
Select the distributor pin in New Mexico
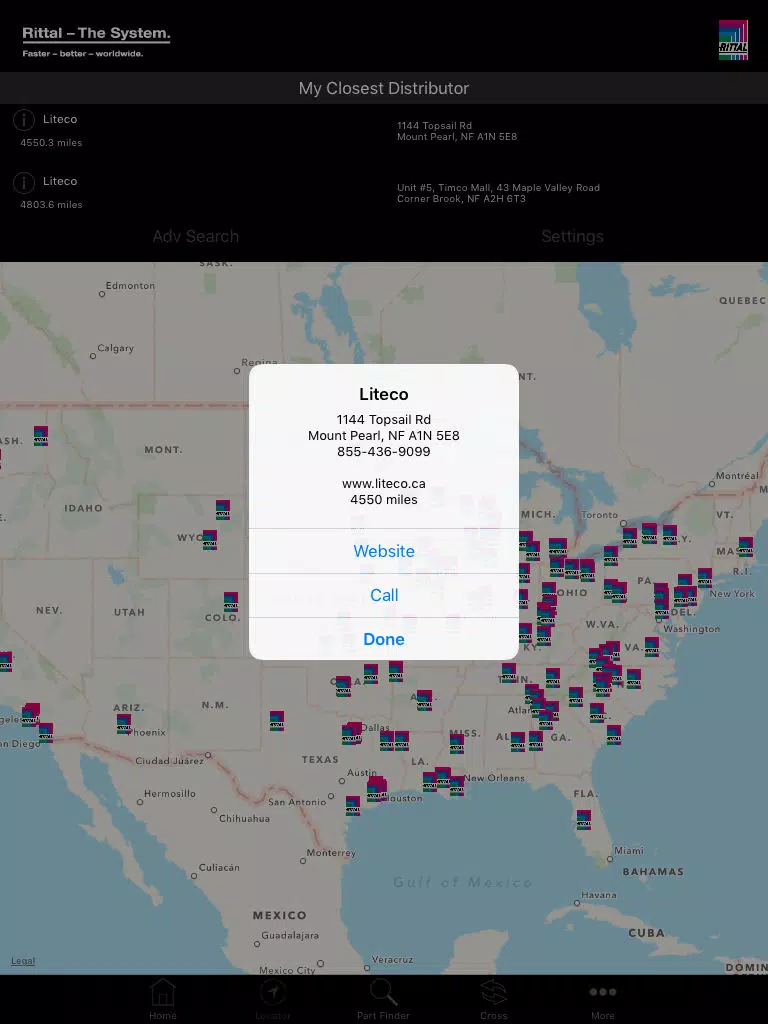277,720
